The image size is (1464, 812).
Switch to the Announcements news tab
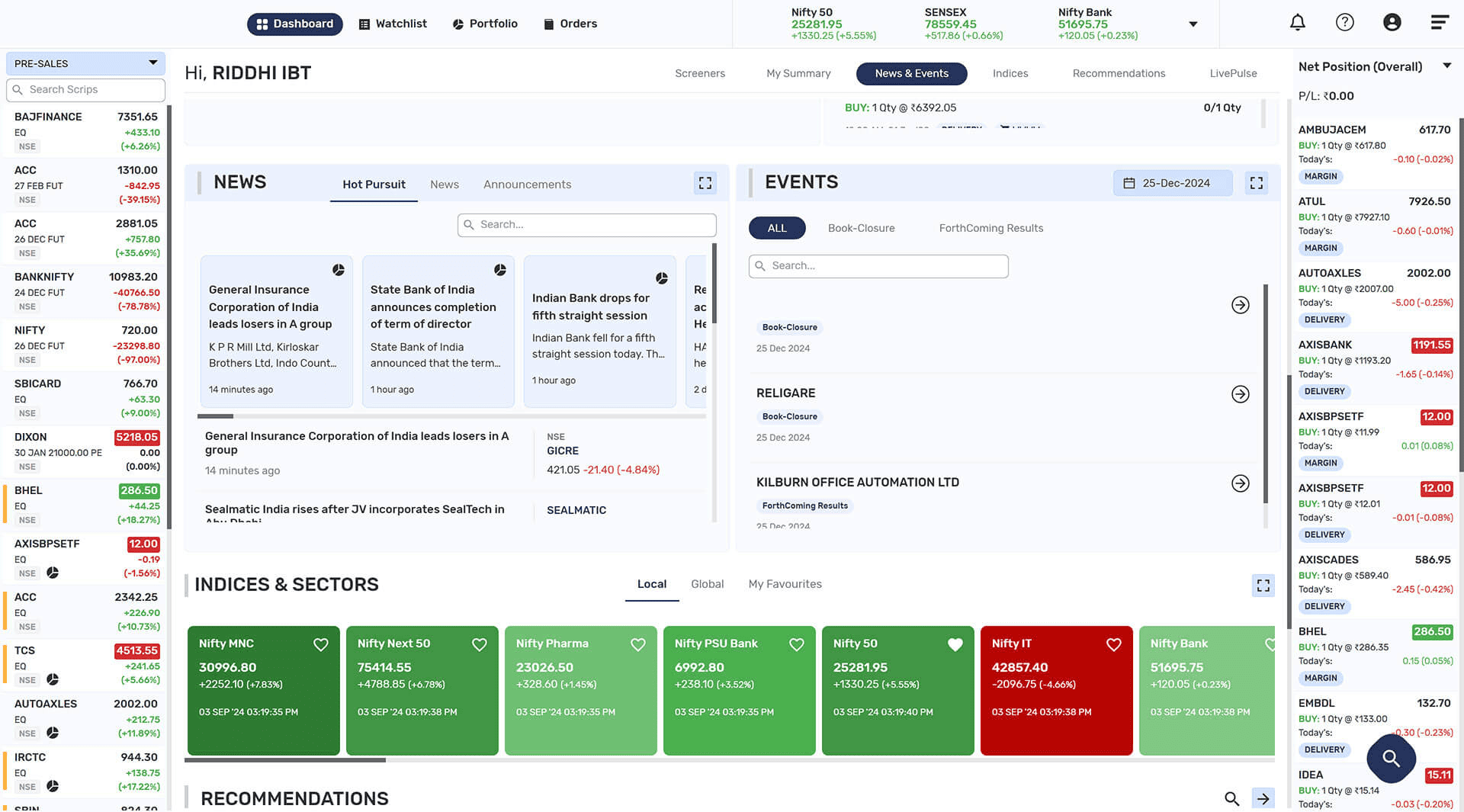527,185
